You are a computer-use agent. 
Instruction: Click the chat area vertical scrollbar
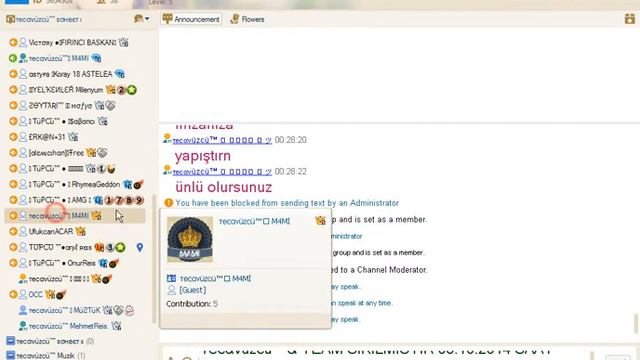tap(636, 323)
